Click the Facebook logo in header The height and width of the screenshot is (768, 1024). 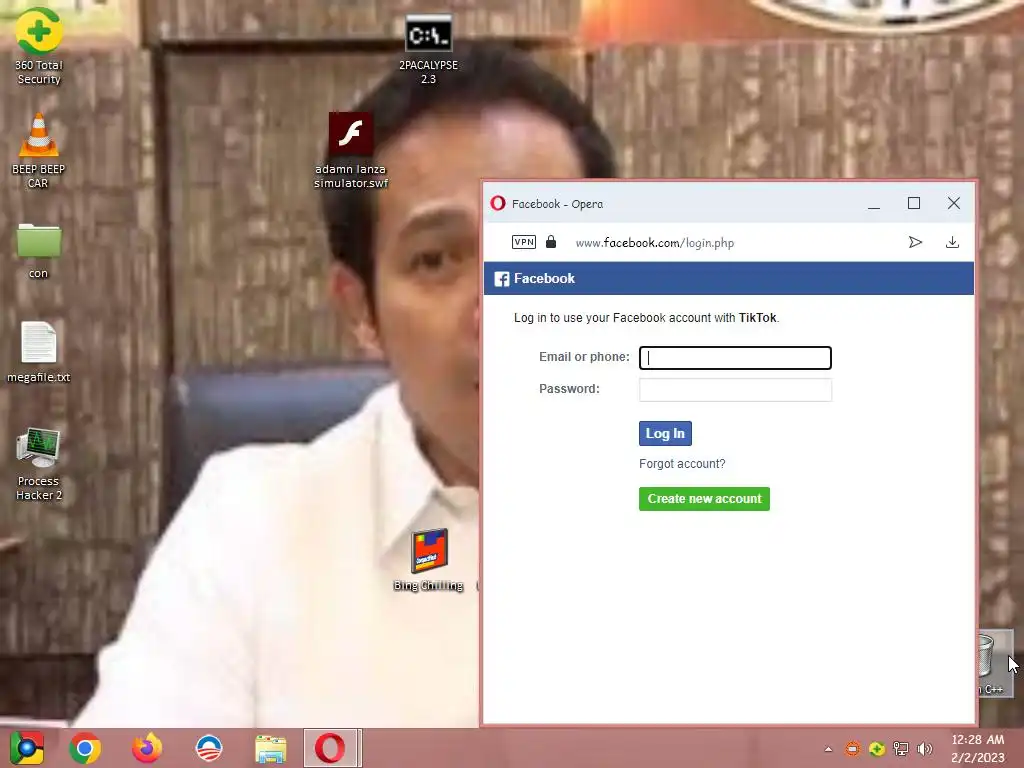tap(502, 279)
